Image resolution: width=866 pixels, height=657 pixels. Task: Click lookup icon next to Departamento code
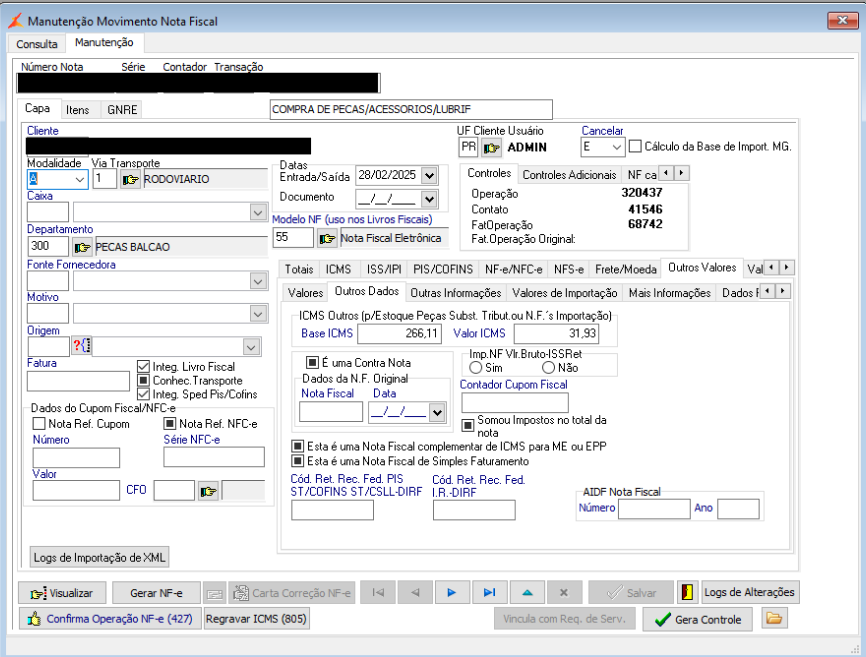82,246
